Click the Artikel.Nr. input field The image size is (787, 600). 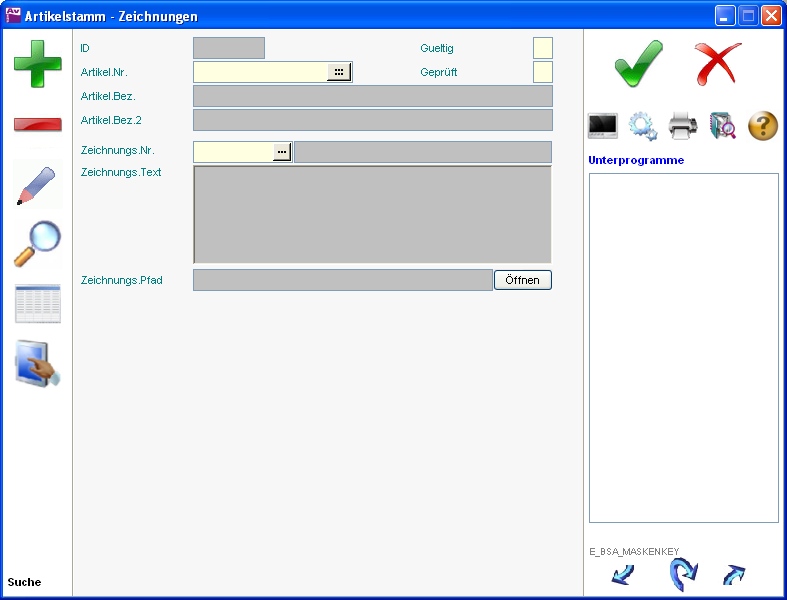259,72
